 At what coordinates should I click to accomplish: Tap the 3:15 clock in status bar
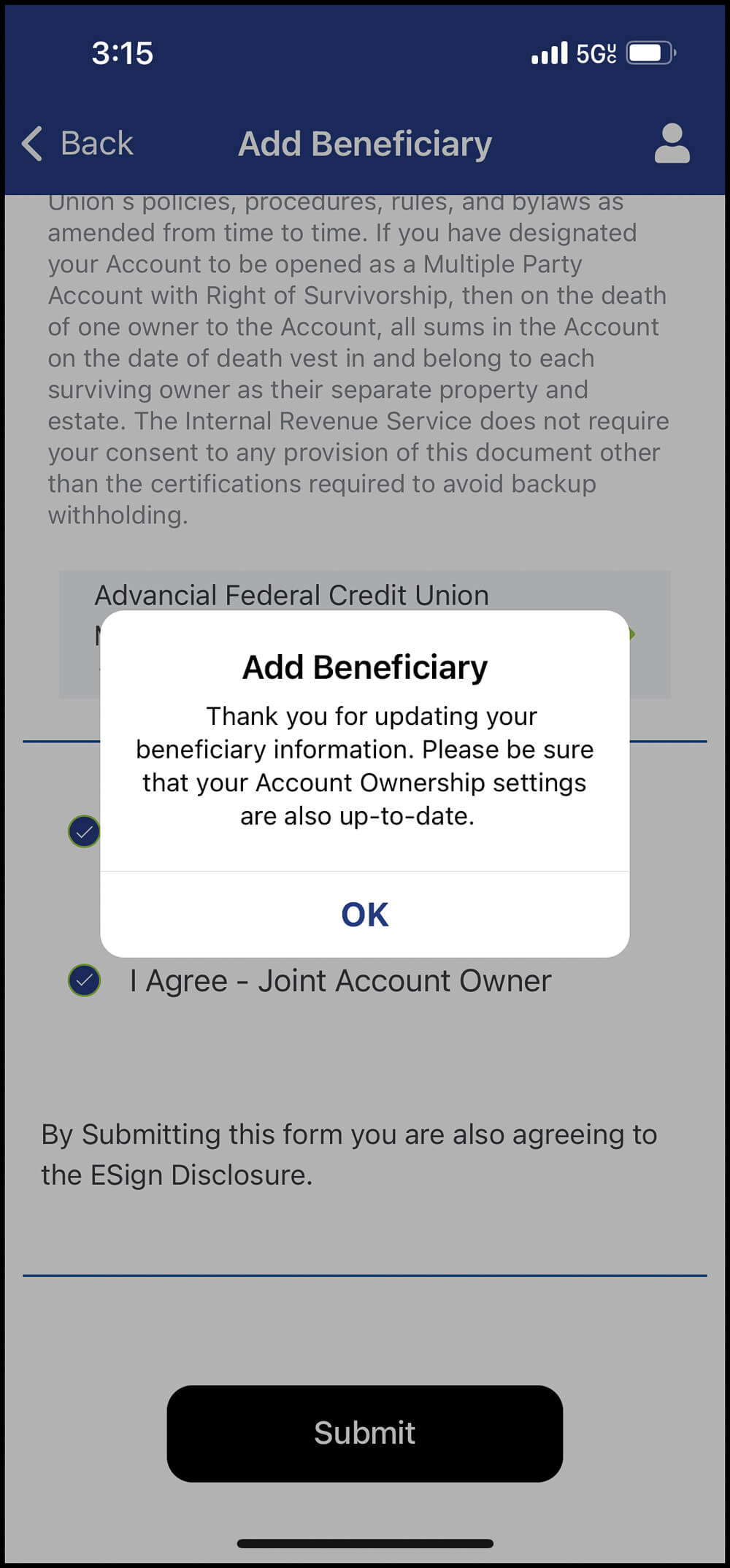(122, 53)
